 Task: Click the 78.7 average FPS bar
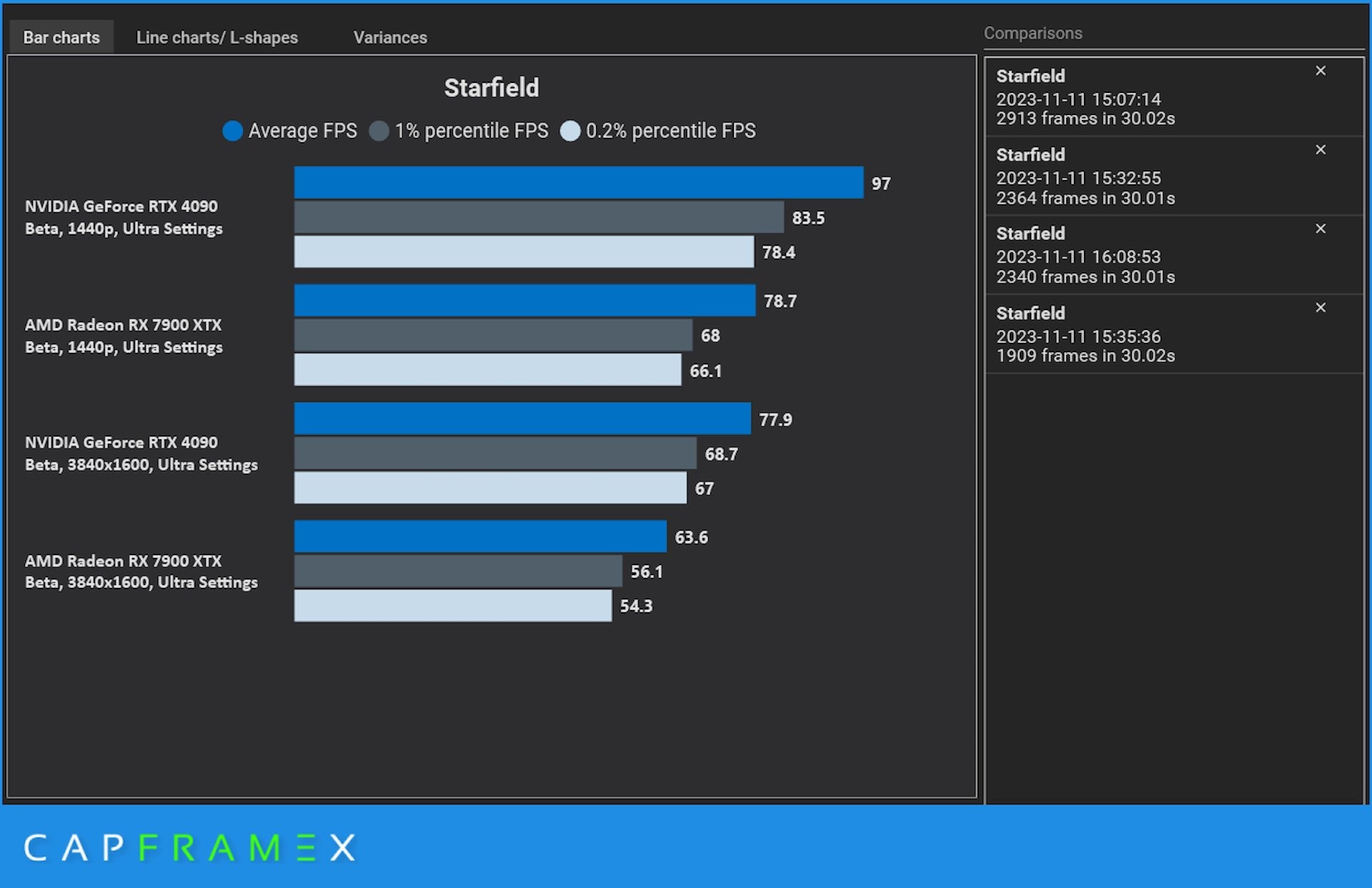524,301
